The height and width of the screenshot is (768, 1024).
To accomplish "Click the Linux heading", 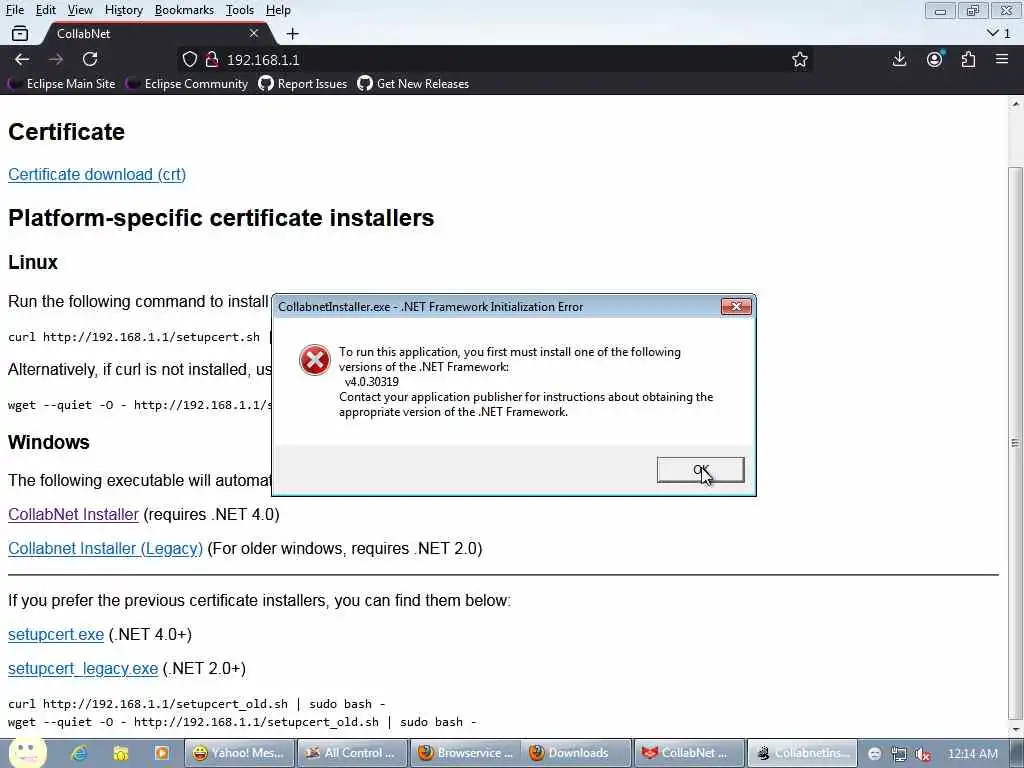I will pyautogui.click(x=33, y=262).
